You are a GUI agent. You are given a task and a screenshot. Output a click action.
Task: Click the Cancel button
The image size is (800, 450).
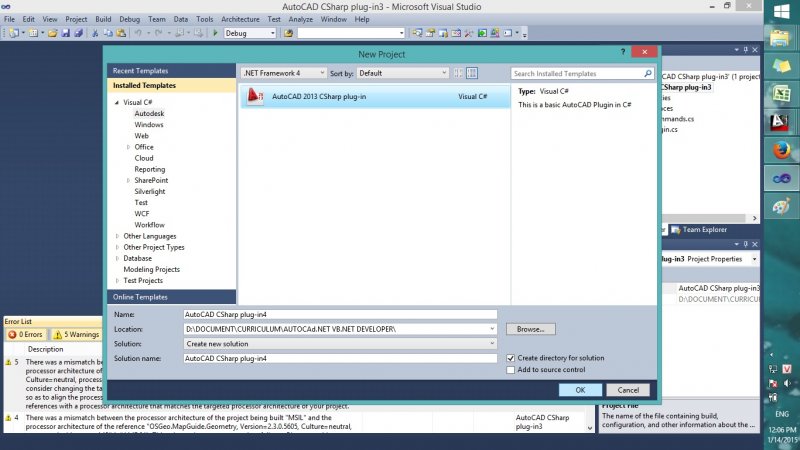click(x=628, y=390)
